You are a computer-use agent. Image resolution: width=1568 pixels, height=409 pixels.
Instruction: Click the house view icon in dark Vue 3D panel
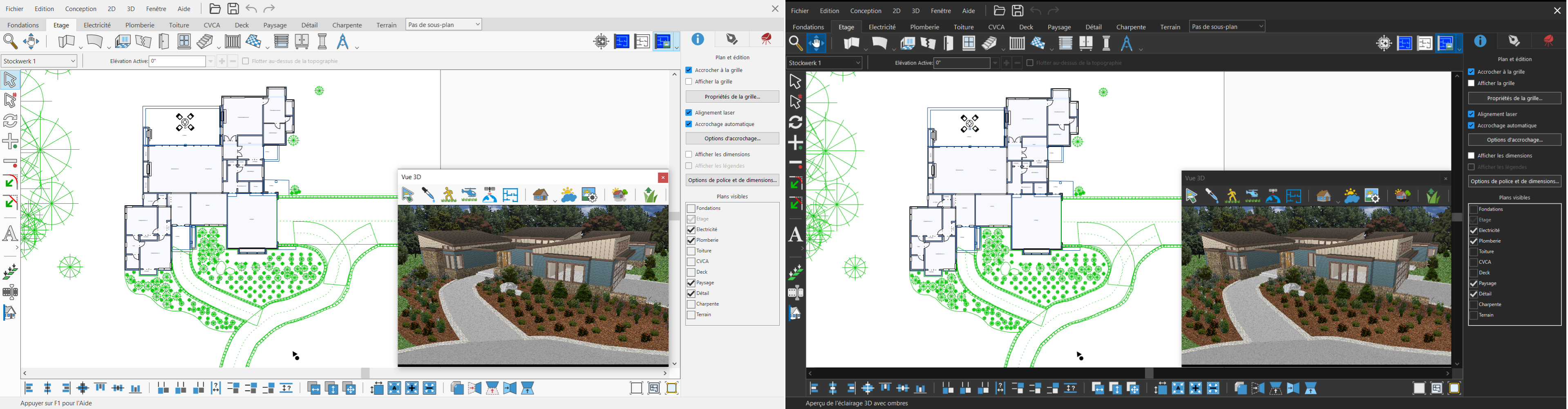(x=1324, y=196)
